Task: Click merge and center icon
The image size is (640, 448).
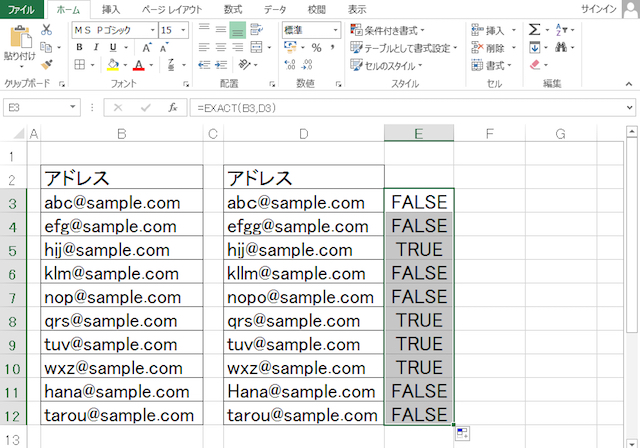Action: point(256,47)
